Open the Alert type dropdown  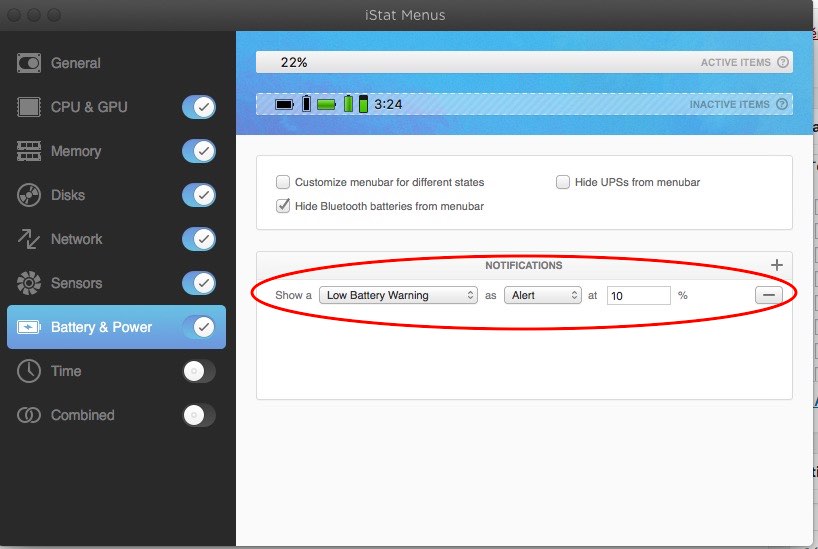(x=542, y=295)
